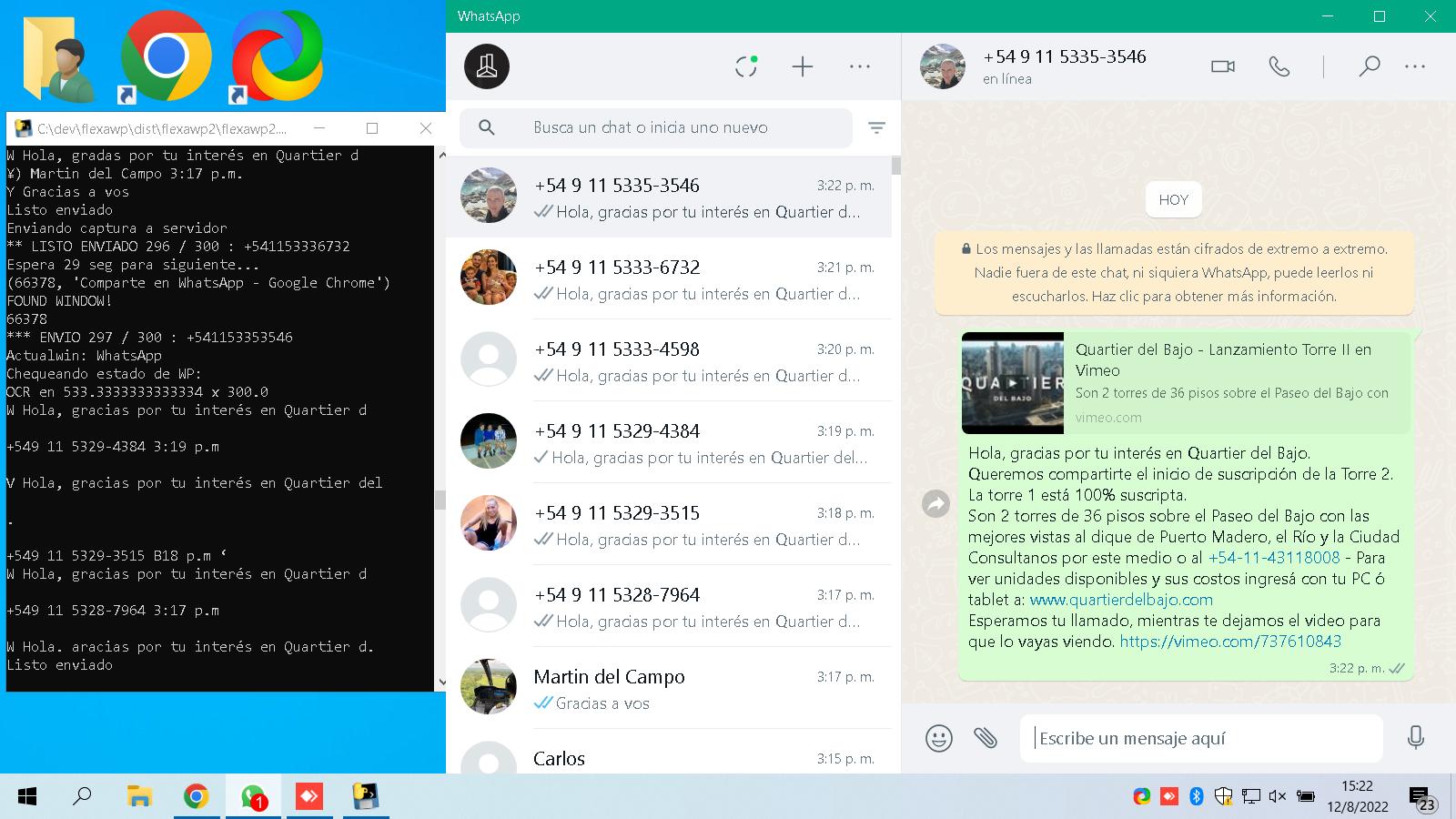
Task: Start a video call in chat header
Action: pyautogui.click(x=1223, y=66)
